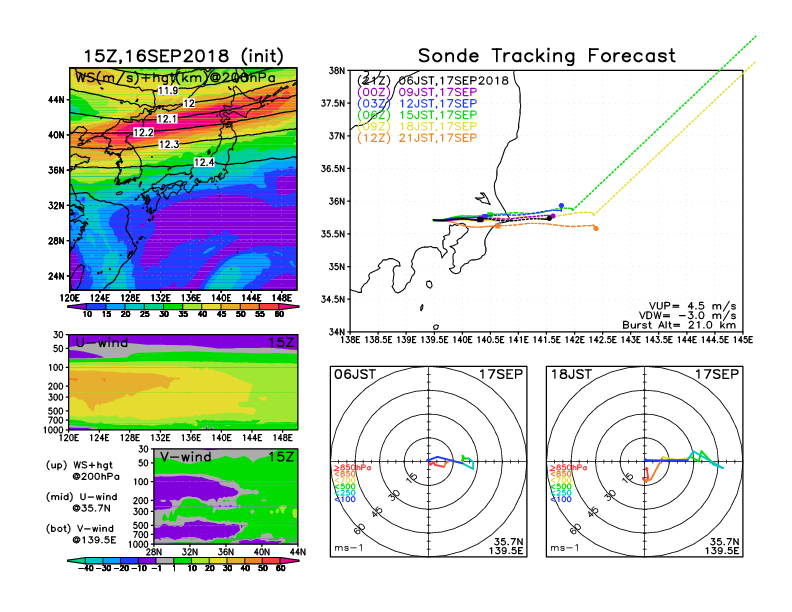Click the red "≥850hPa" key in 06JST hodograph
The width and height of the screenshot is (792, 612).
click(352, 468)
